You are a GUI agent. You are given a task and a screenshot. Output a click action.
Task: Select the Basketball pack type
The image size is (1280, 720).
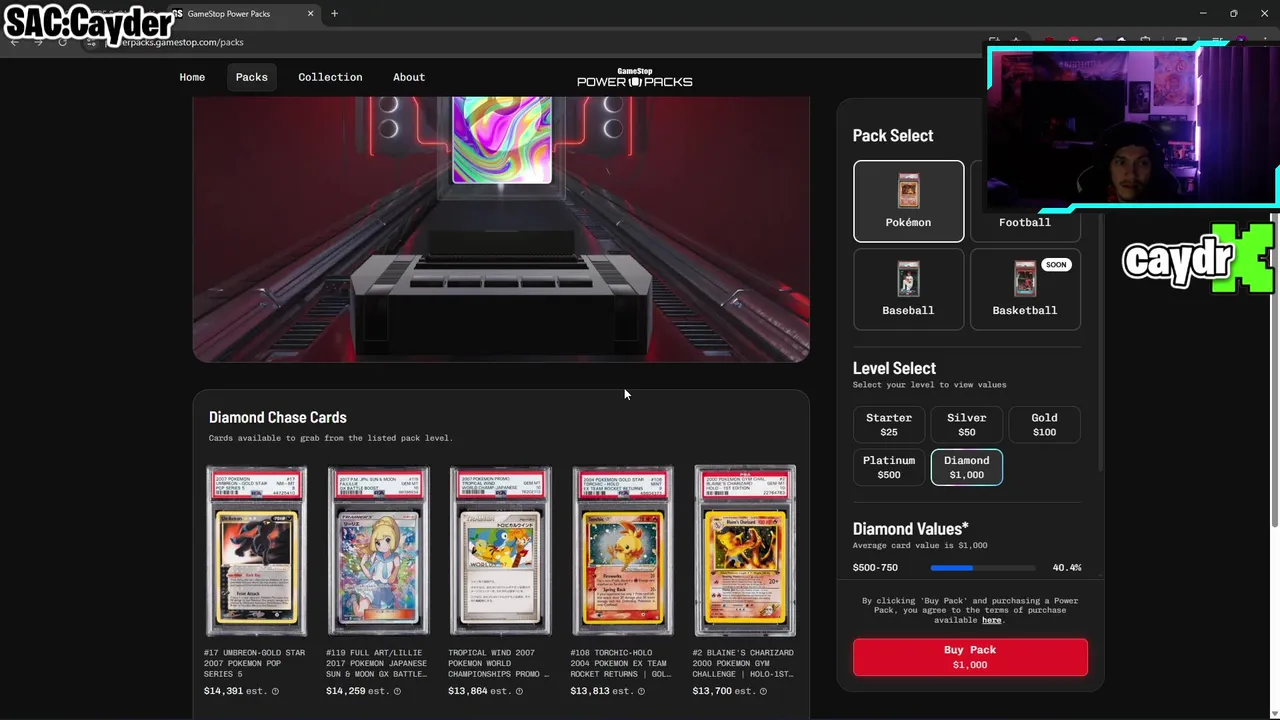[1025, 289]
